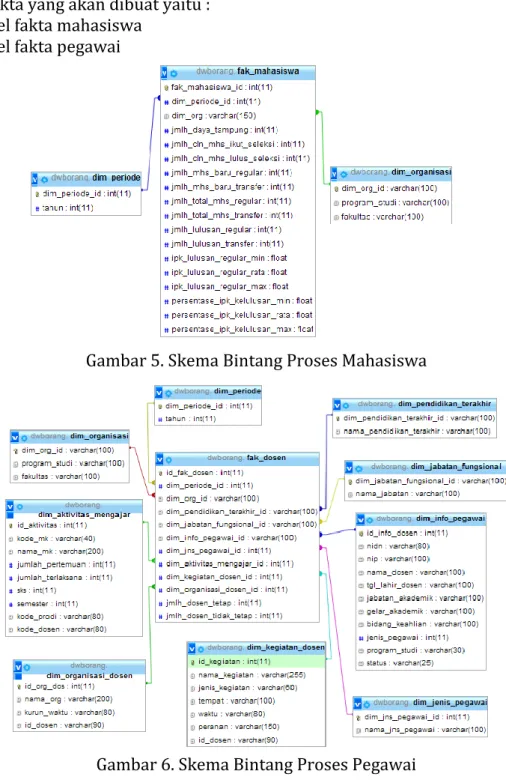506x780 pixels.
Task: Select the 'nama_jns_pegawai' column row
Action: 421,730
